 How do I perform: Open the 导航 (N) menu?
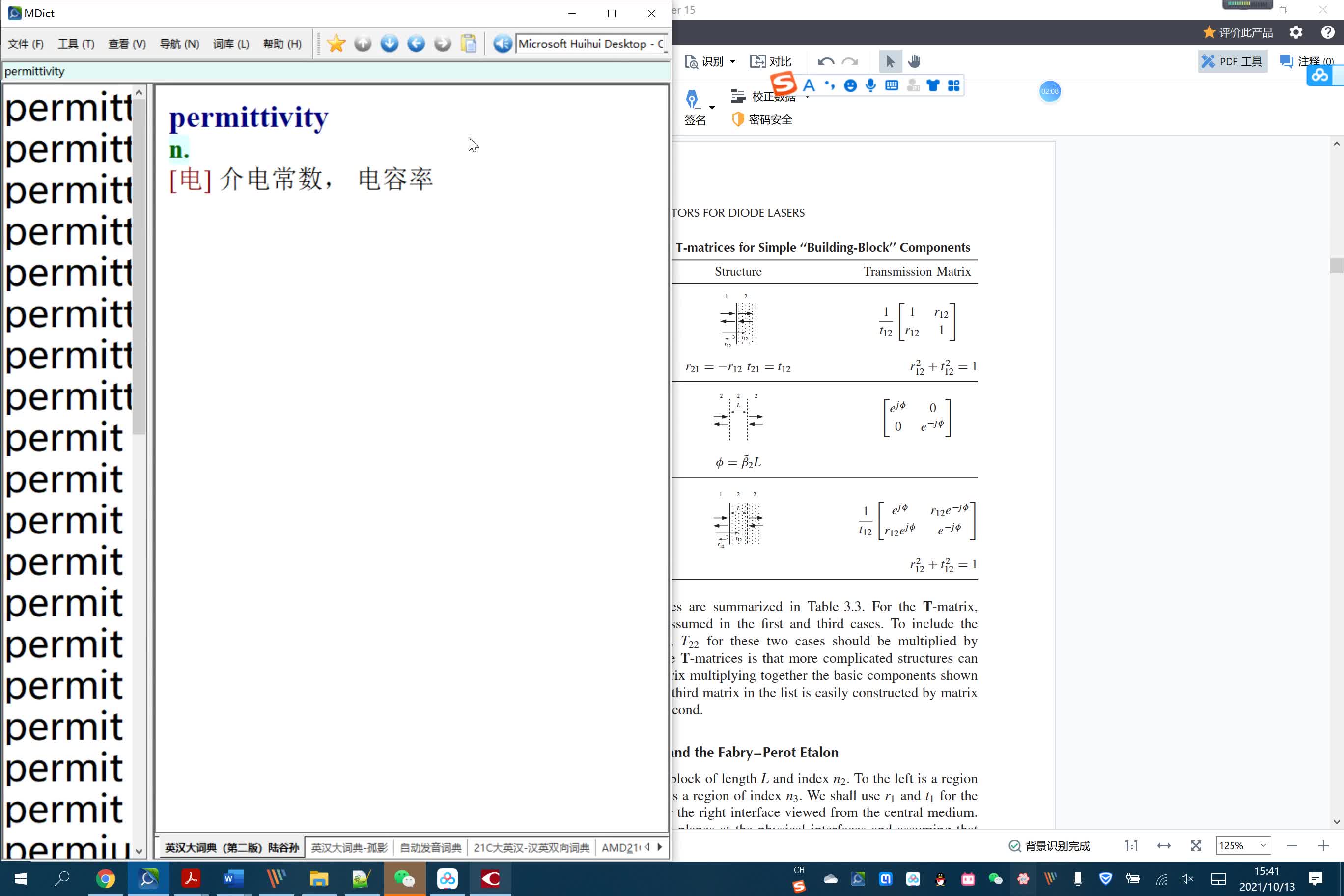179,44
